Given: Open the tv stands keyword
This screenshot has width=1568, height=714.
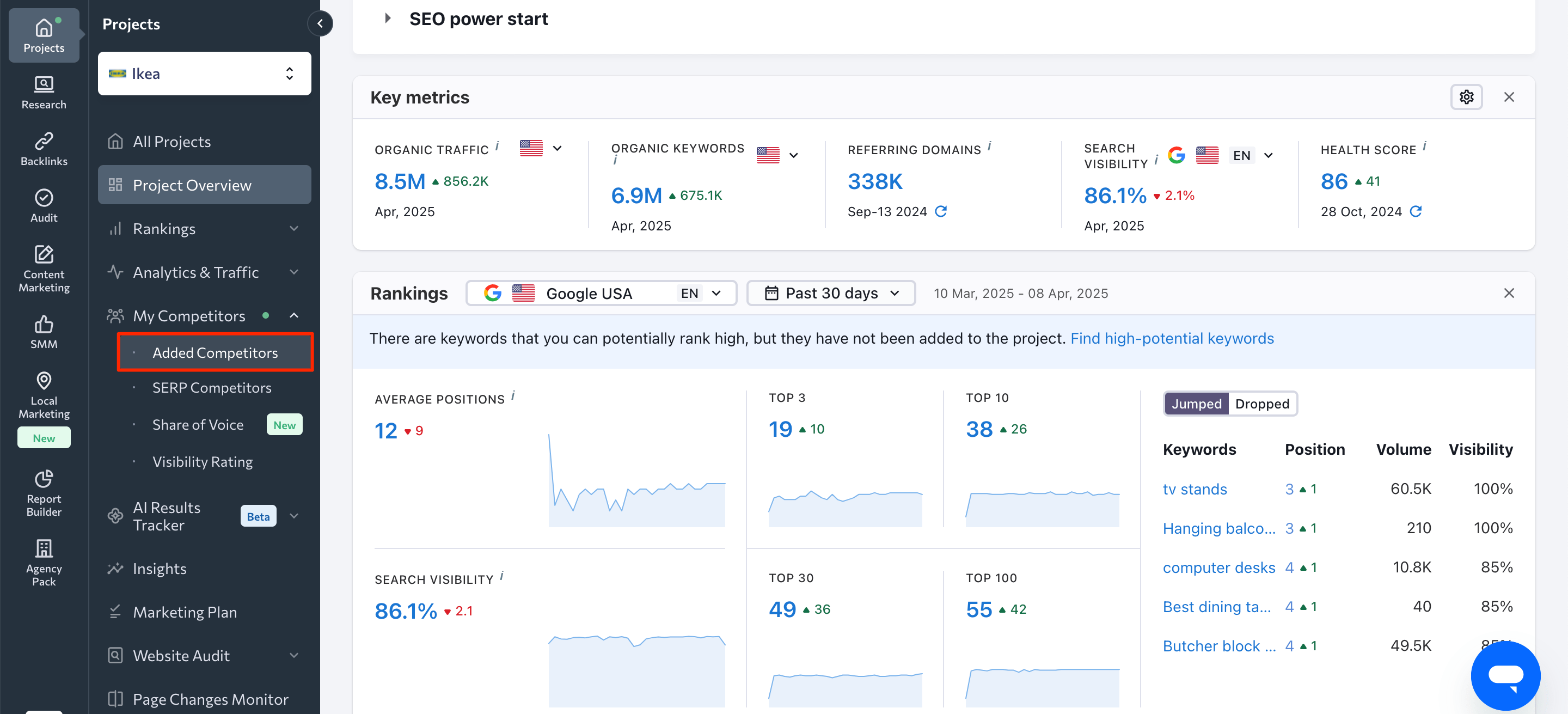Looking at the screenshot, I should coord(1195,489).
